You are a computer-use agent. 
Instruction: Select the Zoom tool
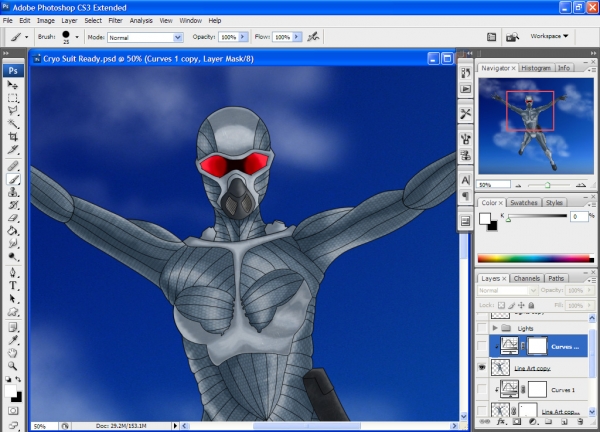point(13,366)
